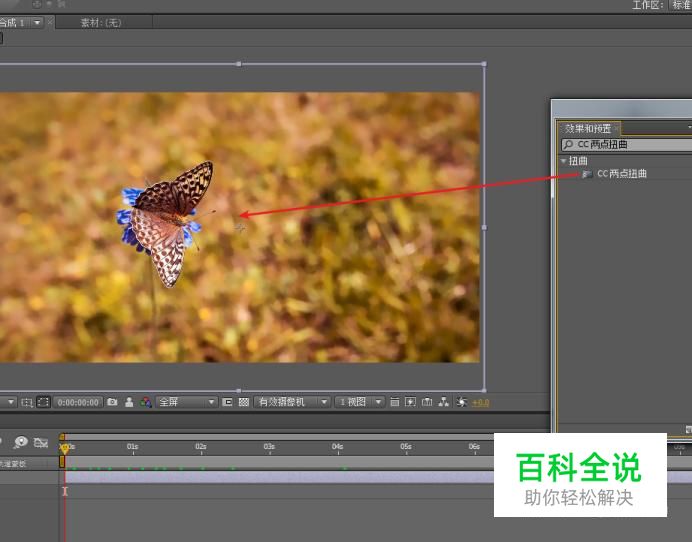Select the layer duration bar in timeline
Image resolution: width=692 pixels, height=542 pixels.
pyautogui.click(x=279, y=477)
